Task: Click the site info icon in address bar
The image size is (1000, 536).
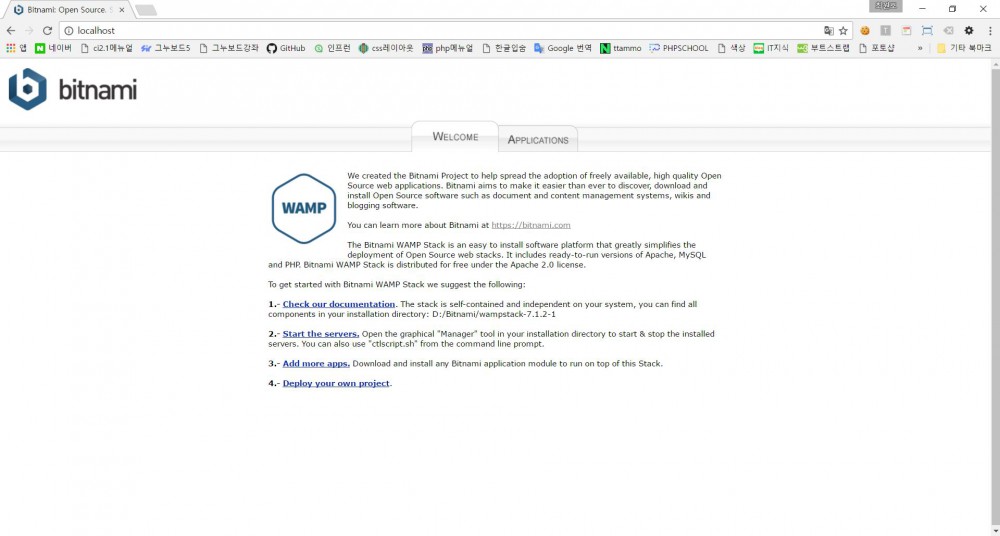Action: click(69, 31)
